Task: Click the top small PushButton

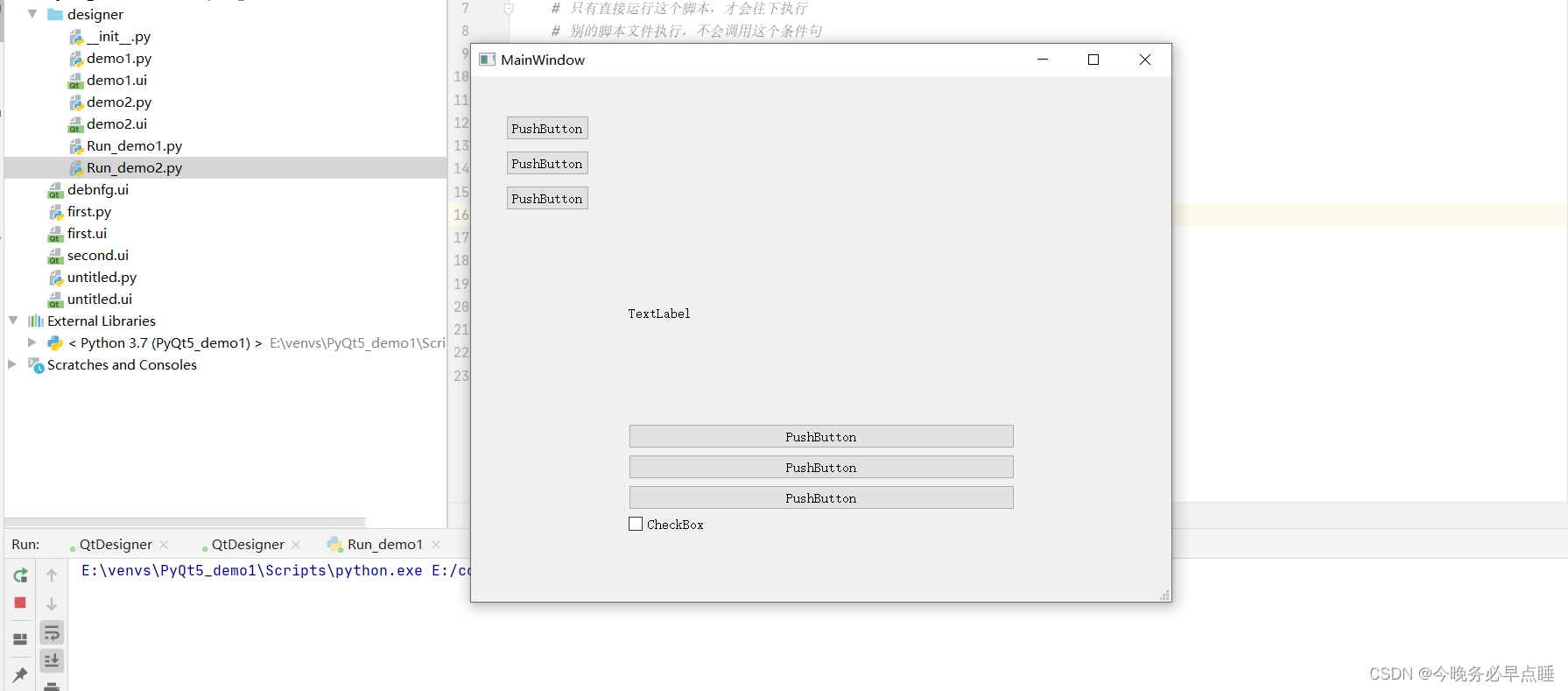Action: [x=547, y=129]
